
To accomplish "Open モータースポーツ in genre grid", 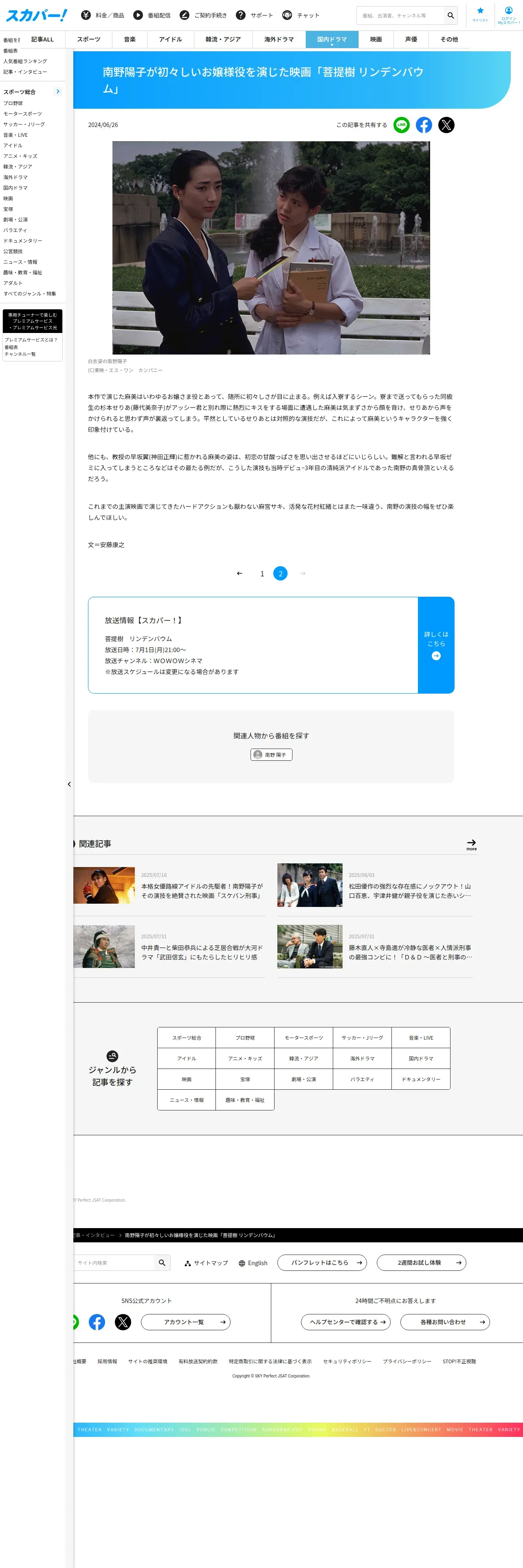I will pos(304,1038).
